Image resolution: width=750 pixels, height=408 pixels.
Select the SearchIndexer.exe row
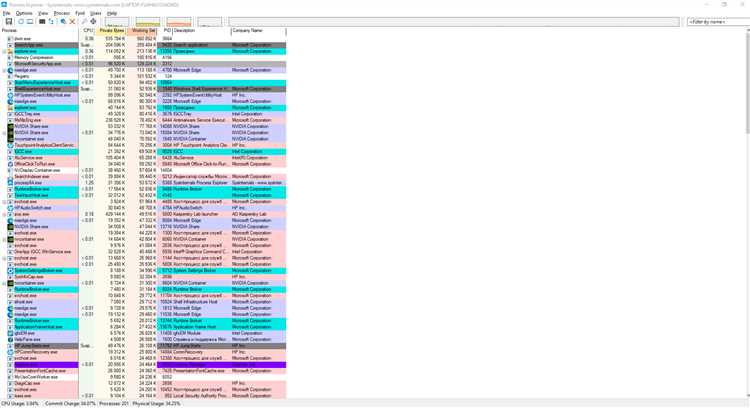coord(143,176)
